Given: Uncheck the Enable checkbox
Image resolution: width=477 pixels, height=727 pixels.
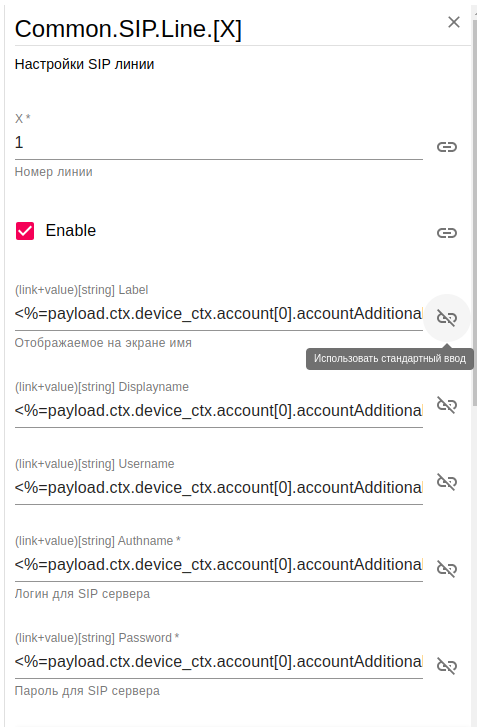Looking at the screenshot, I should [25, 231].
